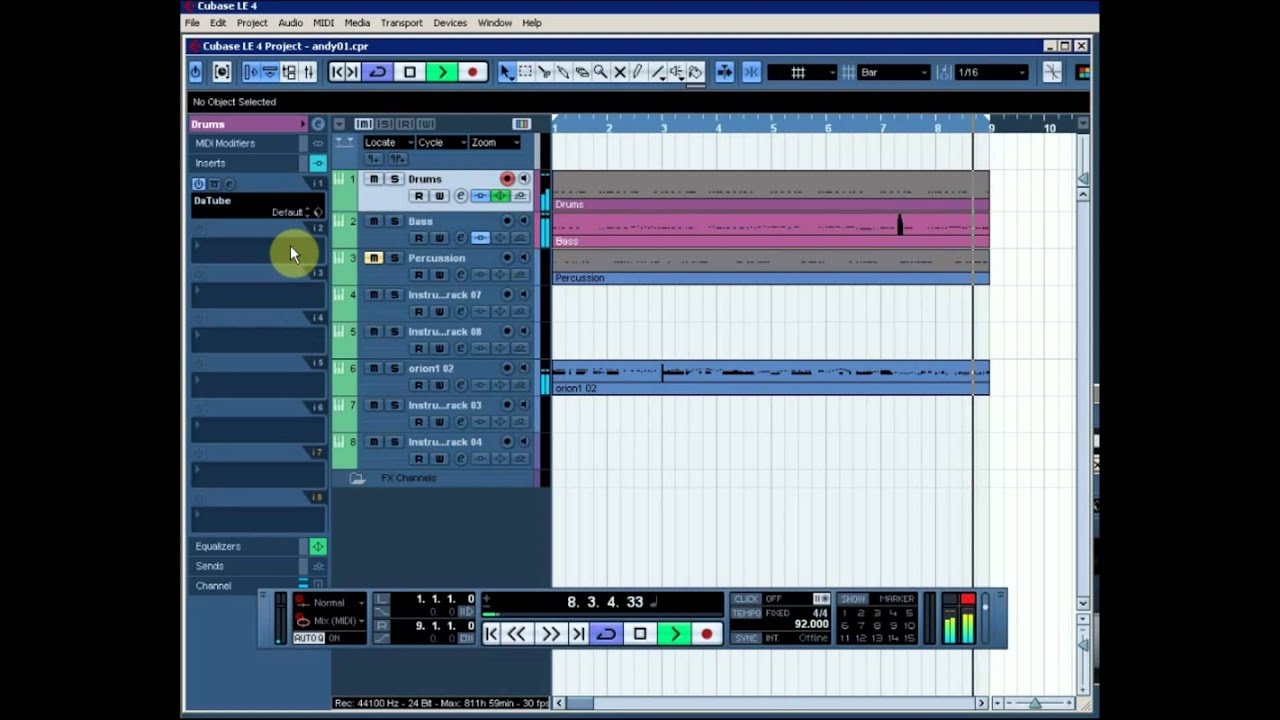This screenshot has width=1280, height=720.
Task: Open the Mix (MIDI) cycle record dropdown
Action: tap(336, 621)
